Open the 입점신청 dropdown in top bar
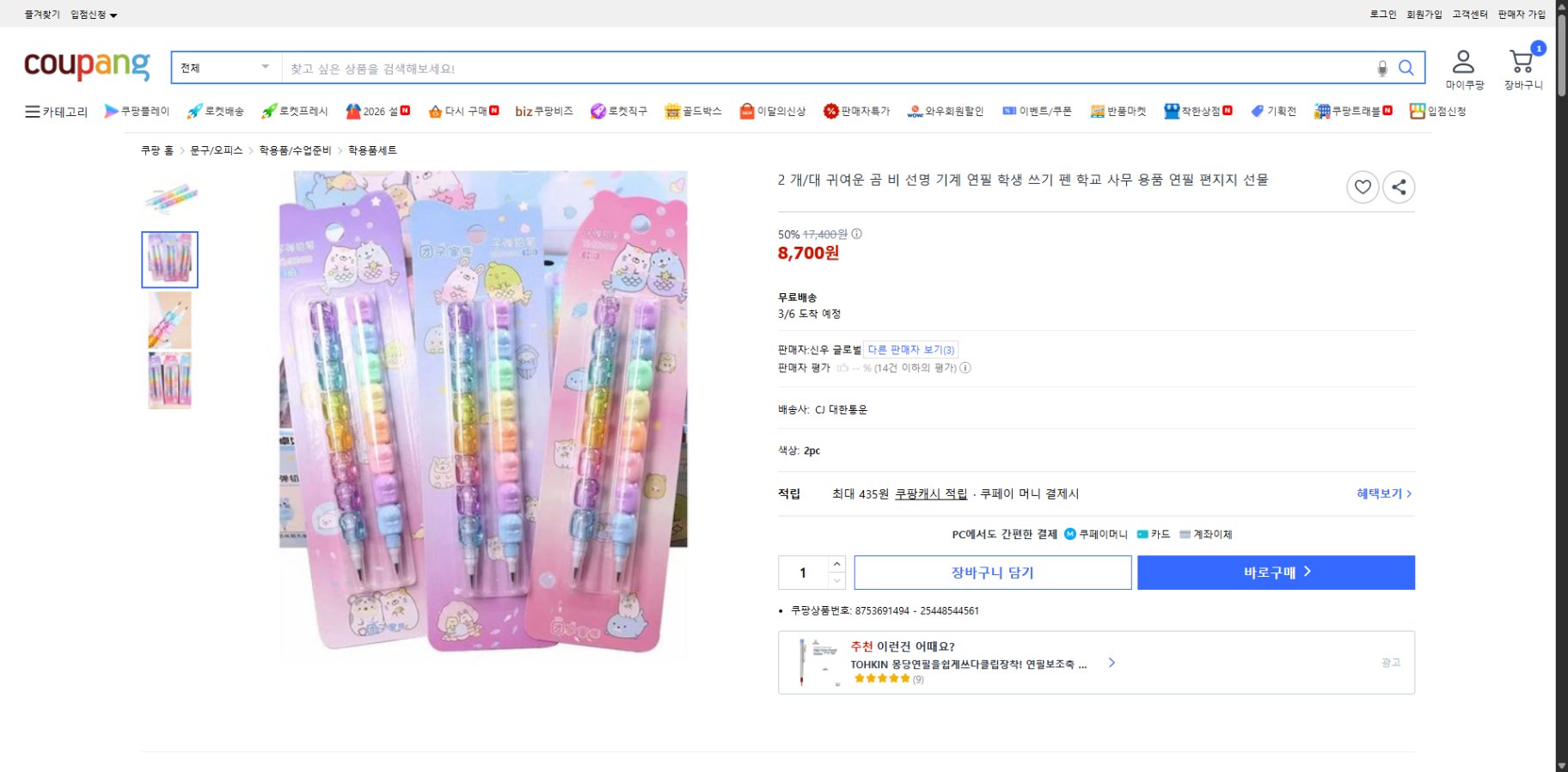This screenshot has width=1568, height=772. (x=93, y=14)
